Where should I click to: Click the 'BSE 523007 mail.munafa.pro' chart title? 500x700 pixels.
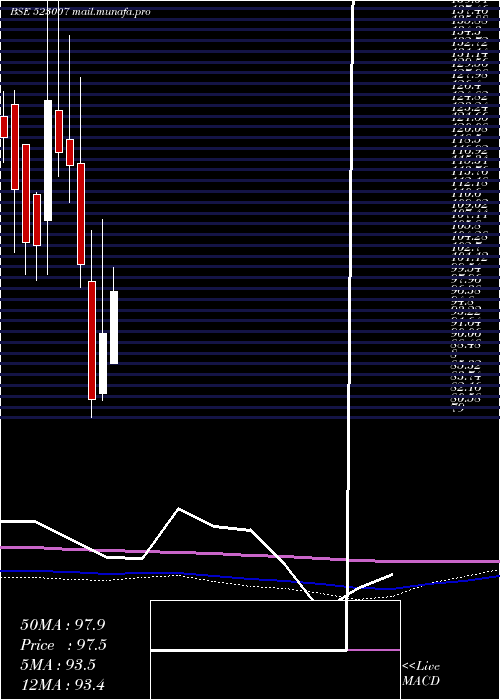pyautogui.click(x=80, y=12)
